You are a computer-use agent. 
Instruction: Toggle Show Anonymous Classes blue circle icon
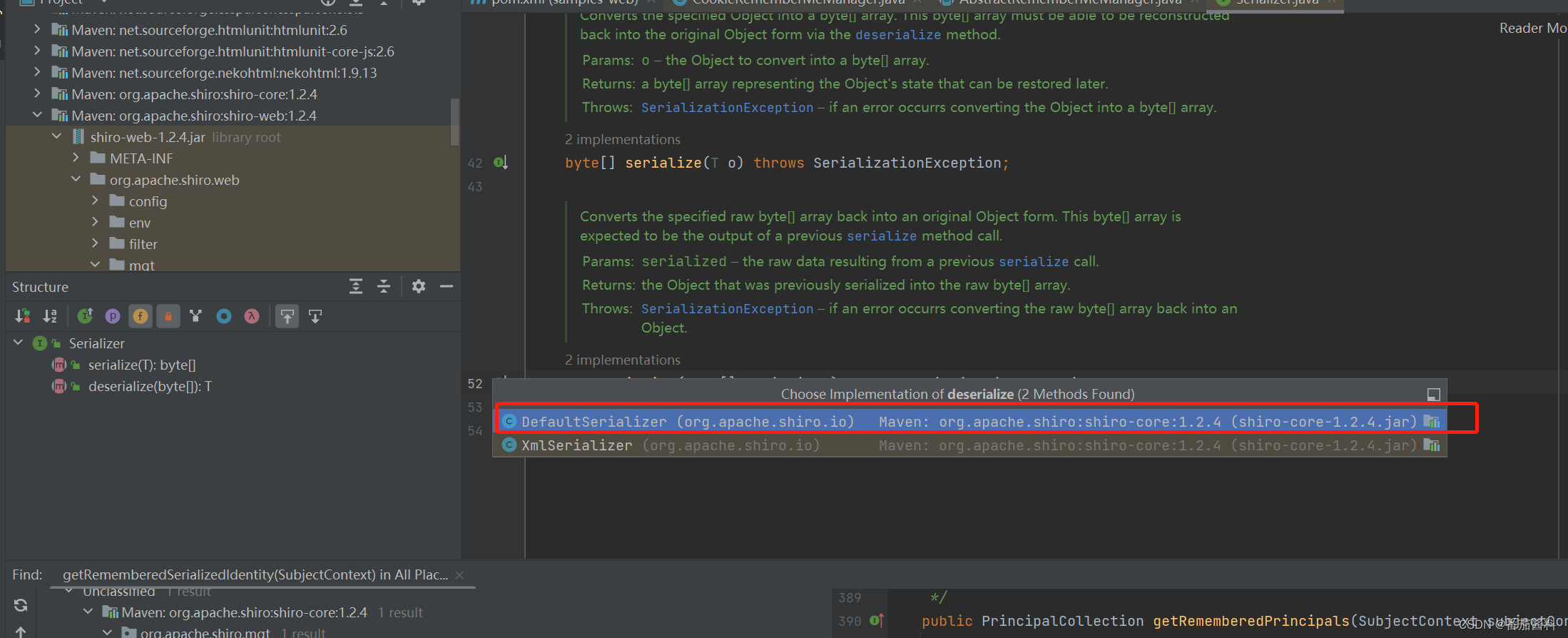(224, 316)
